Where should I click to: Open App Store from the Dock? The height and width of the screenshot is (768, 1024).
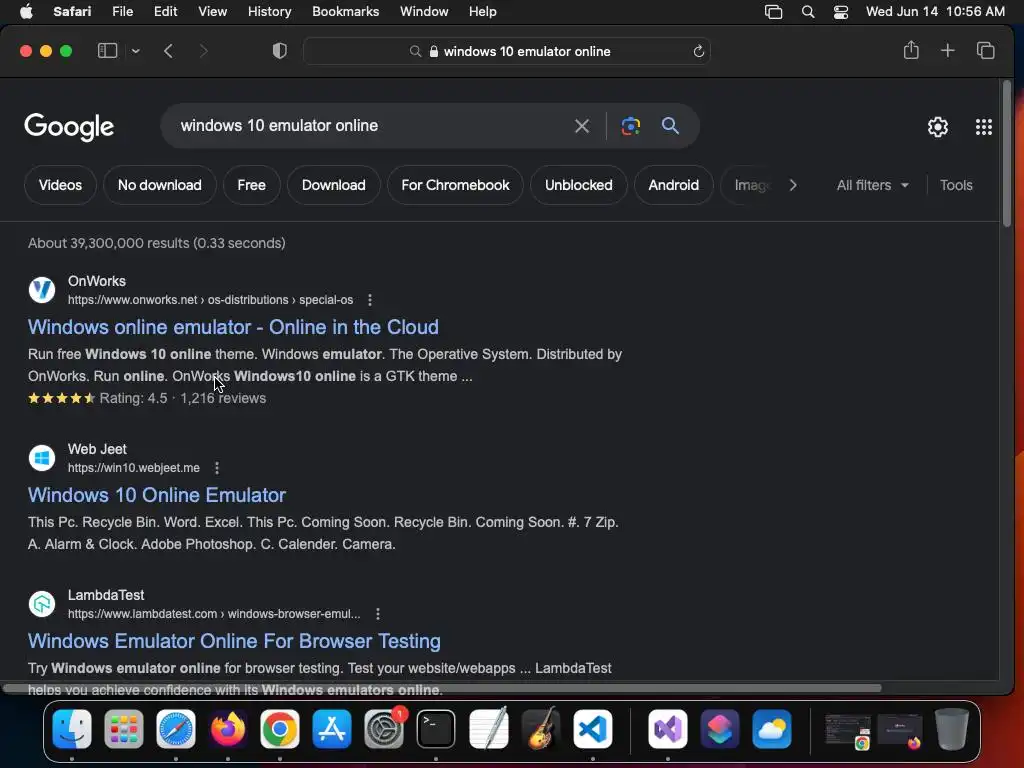click(332, 729)
